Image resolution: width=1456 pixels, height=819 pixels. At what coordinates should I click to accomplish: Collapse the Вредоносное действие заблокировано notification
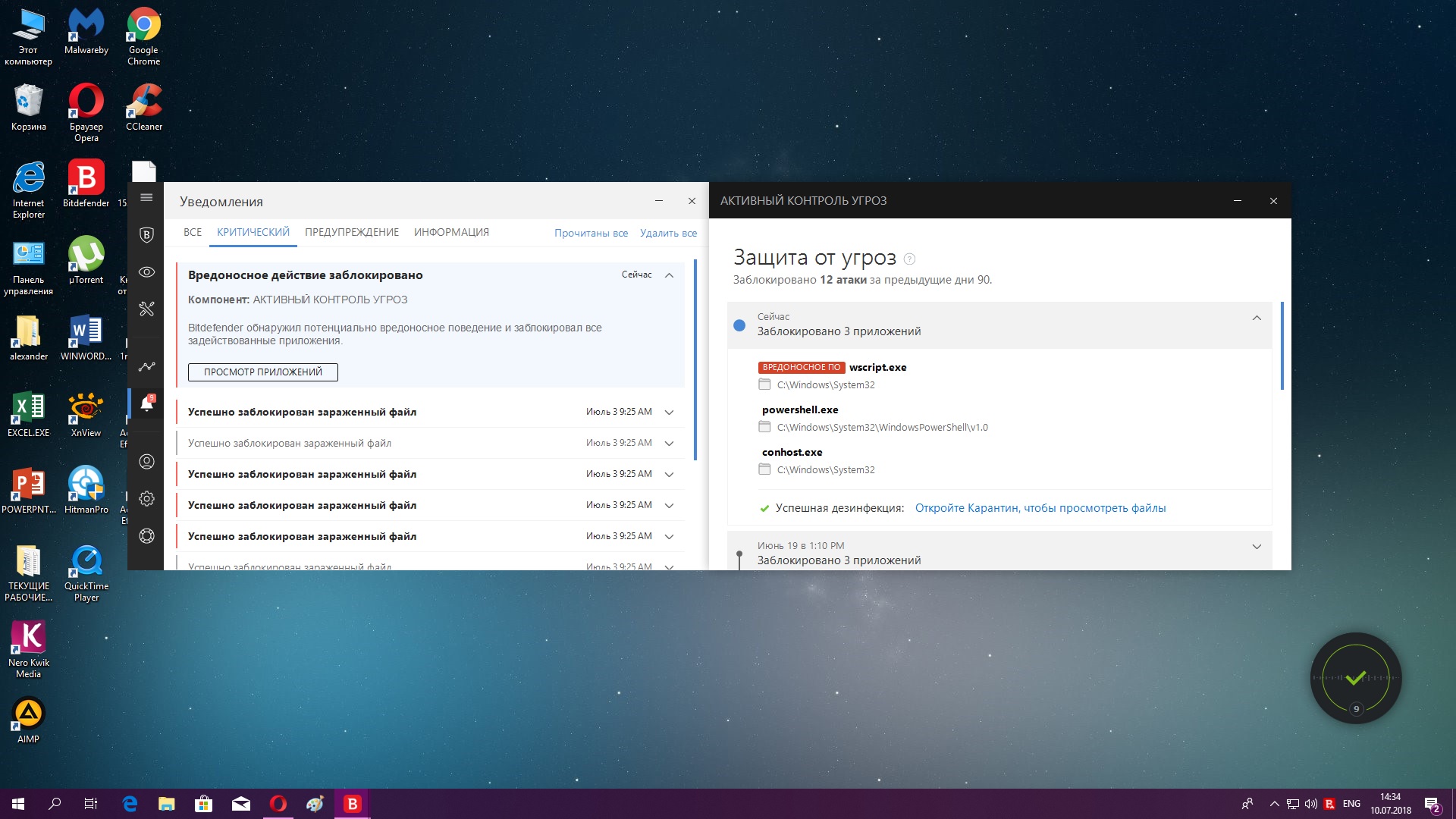669,275
